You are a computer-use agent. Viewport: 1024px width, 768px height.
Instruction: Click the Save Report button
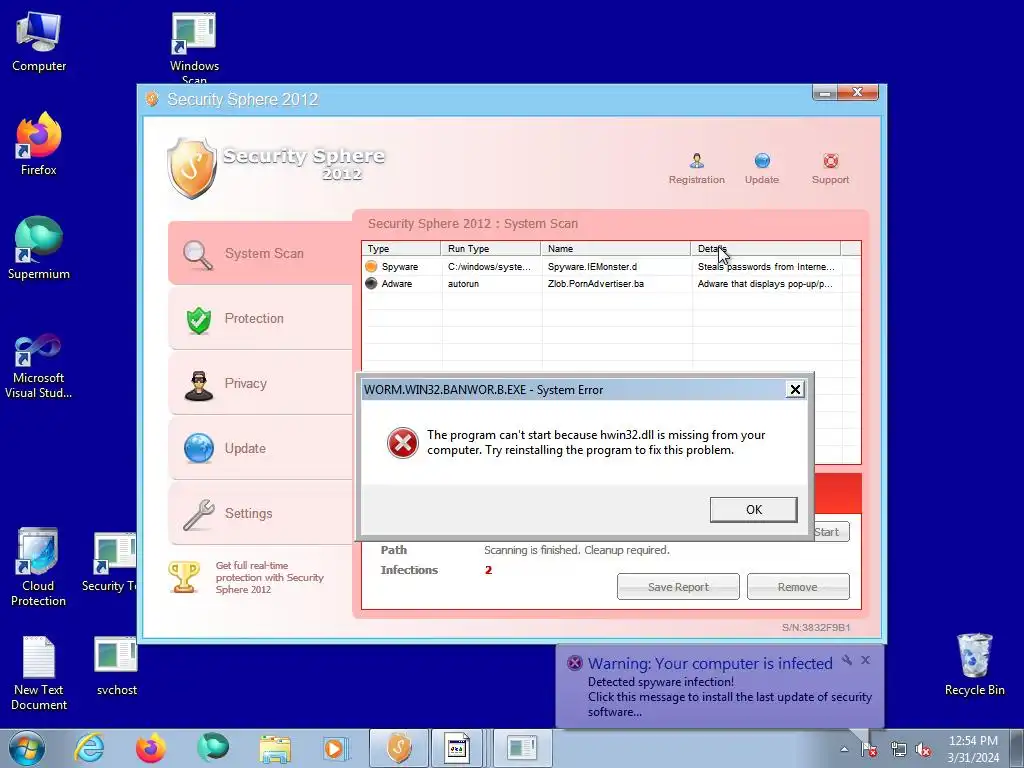point(678,586)
